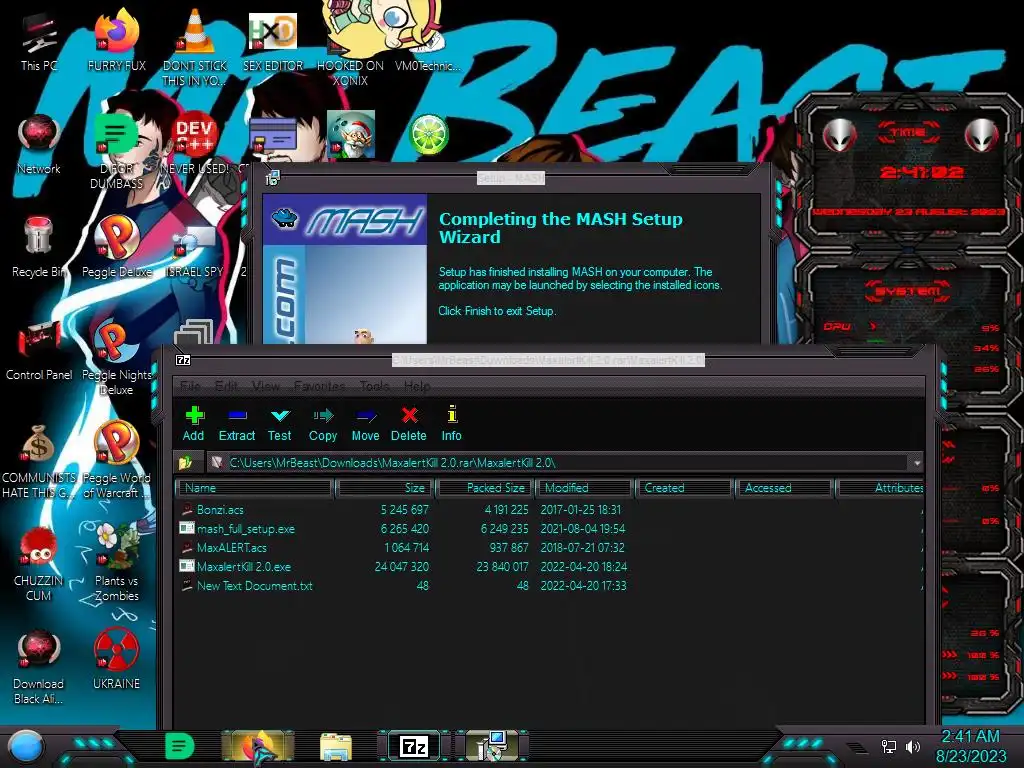Open the DEV C++ desktop icon

click(195, 135)
